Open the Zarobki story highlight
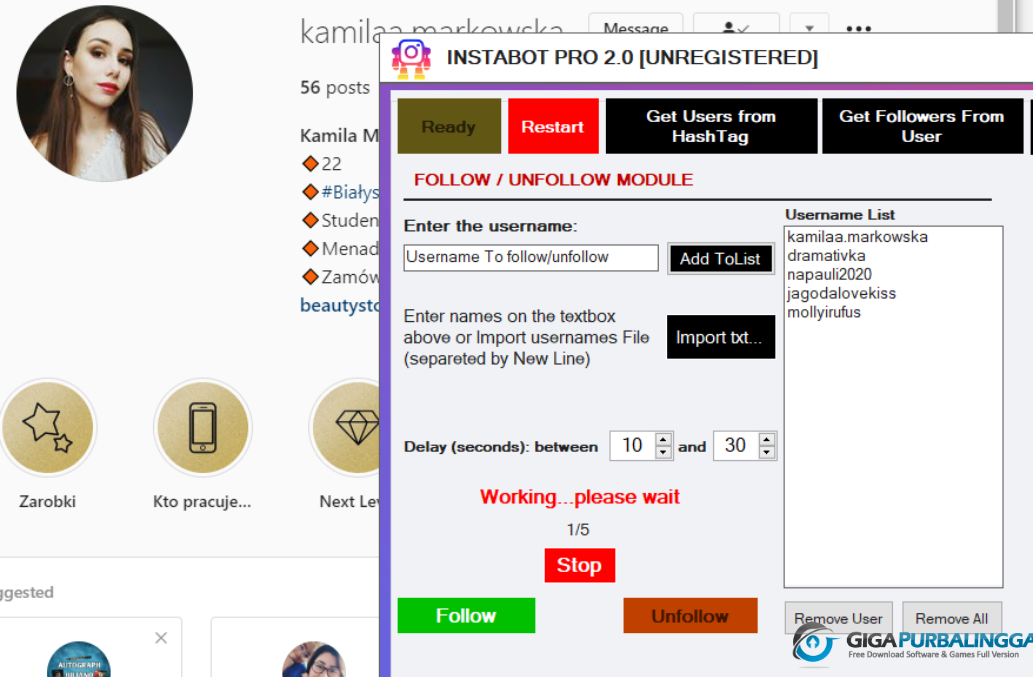Image resolution: width=1033 pixels, height=677 pixels. pyautogui.click(x=47, y=427)
